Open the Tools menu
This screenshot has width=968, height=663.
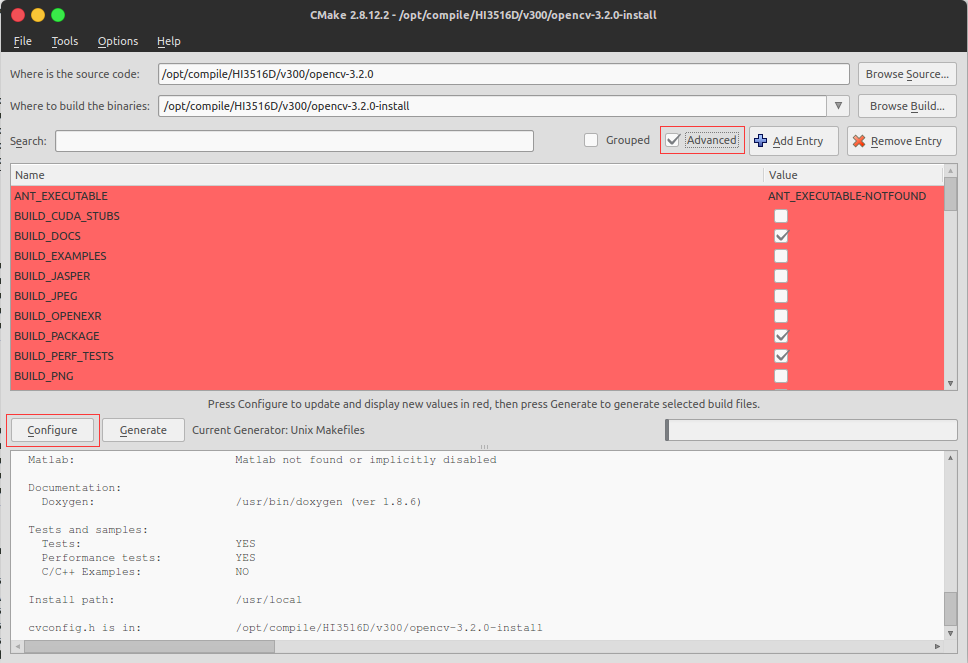65,41
